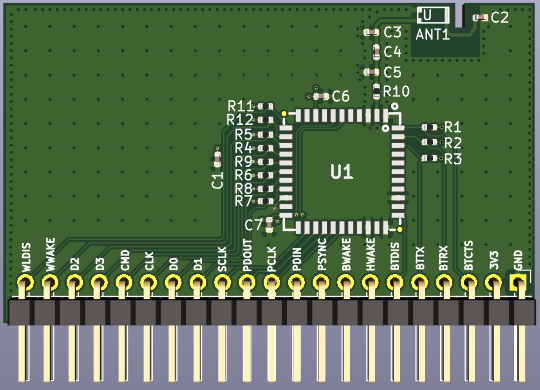Click the WLDIS pin pad
This screenshot has height=390, width=540.
point(25,283)
